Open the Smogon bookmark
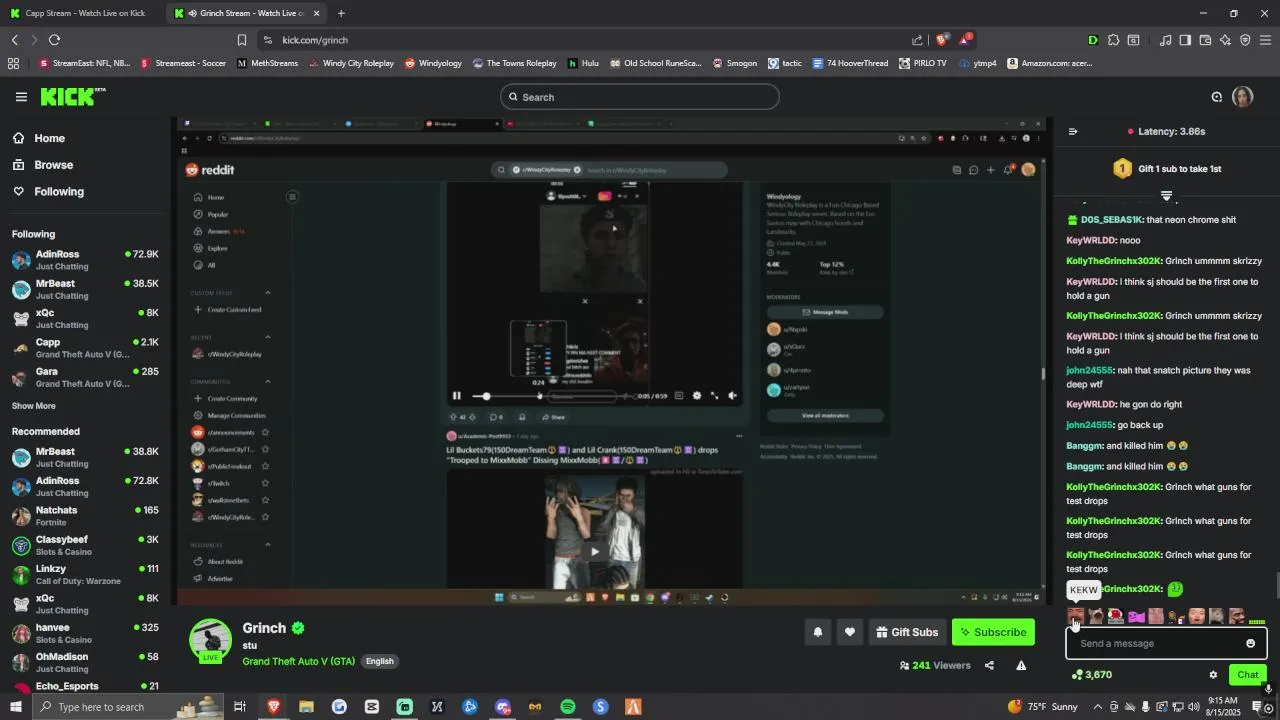The image size is (1280, 720). coord(734,63)
